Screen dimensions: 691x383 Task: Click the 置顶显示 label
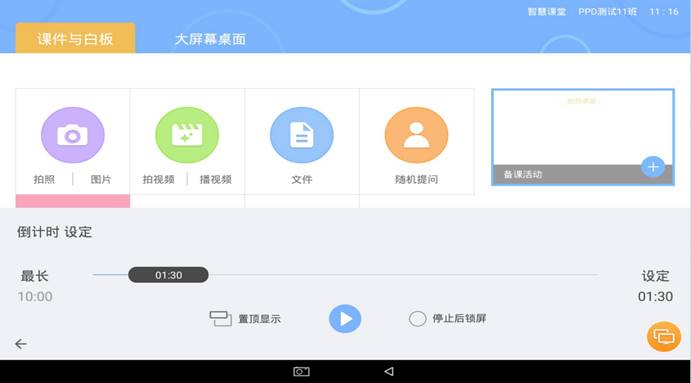tap(260, 319)
